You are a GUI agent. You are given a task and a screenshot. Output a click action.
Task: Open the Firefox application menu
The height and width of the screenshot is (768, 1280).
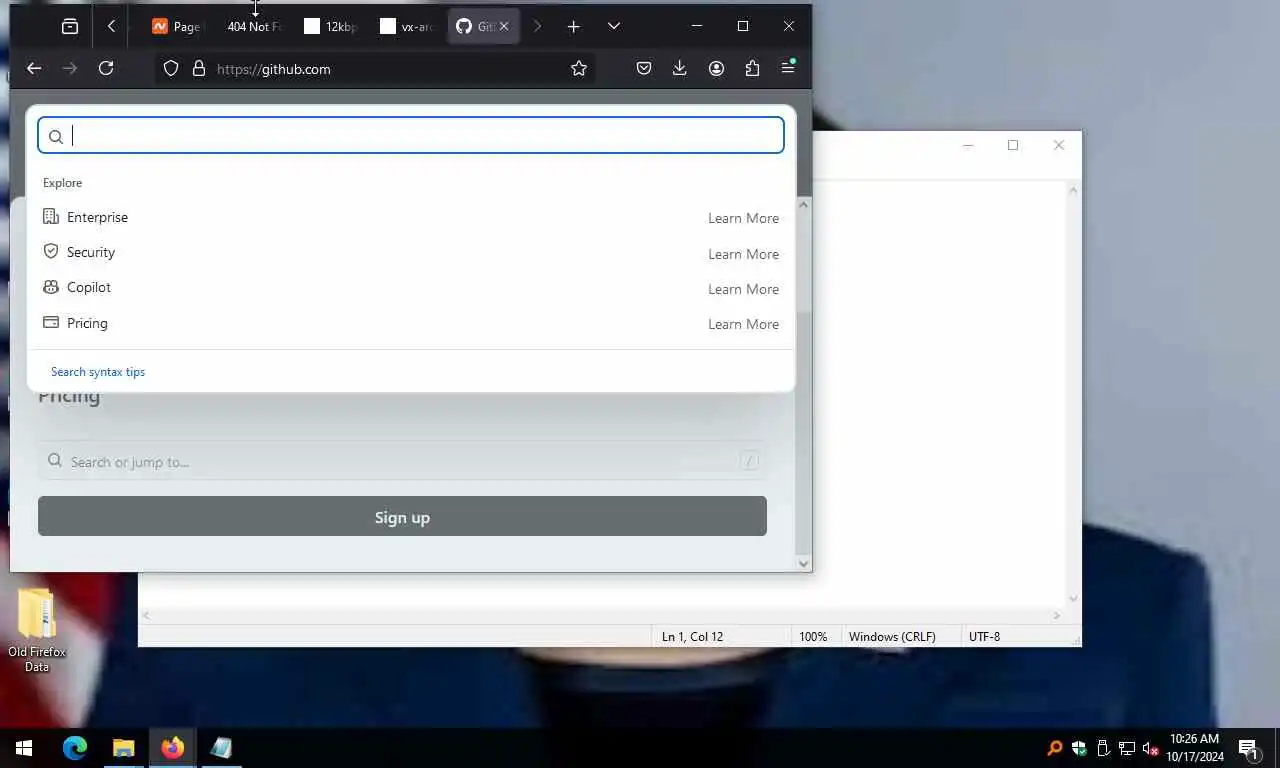(x=788, y=68)
